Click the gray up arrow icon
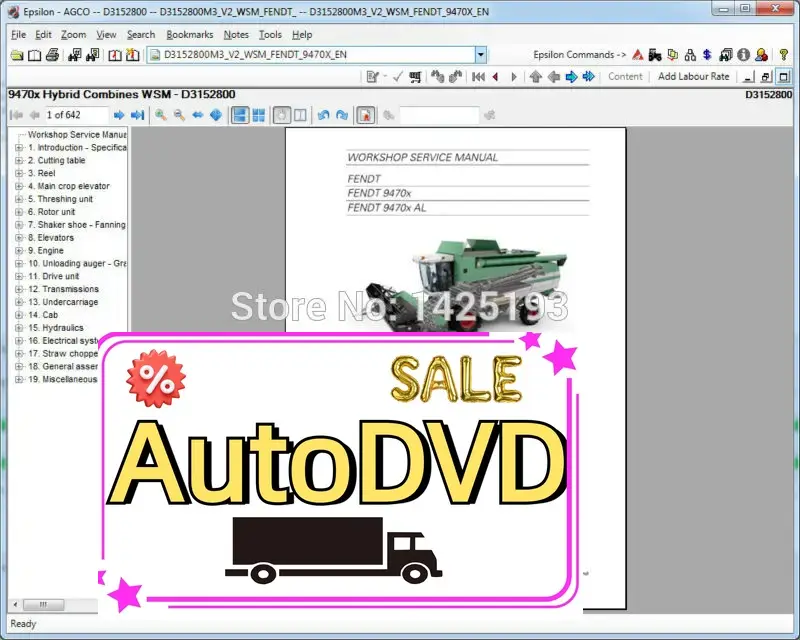Screen dimensions: 800x640 536,77
